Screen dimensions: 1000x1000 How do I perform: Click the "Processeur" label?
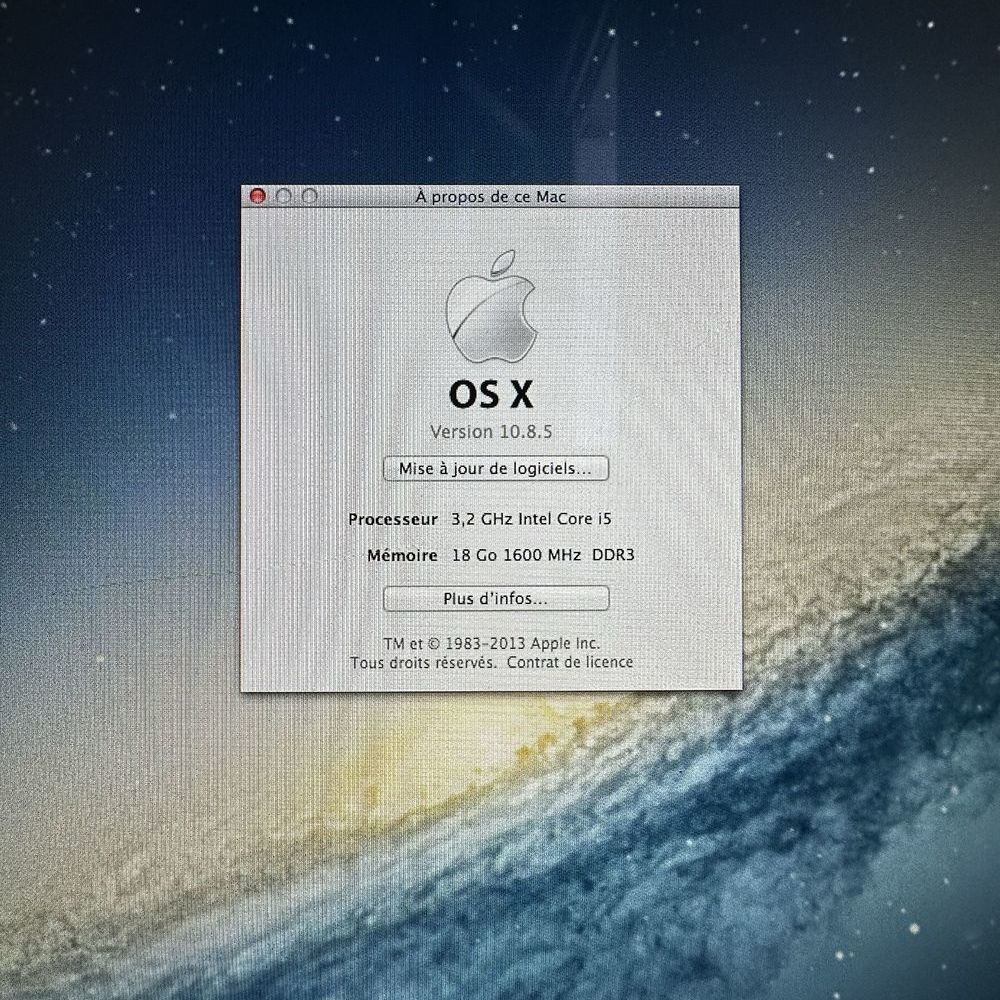pyautogui.click(x=393, y=520)
